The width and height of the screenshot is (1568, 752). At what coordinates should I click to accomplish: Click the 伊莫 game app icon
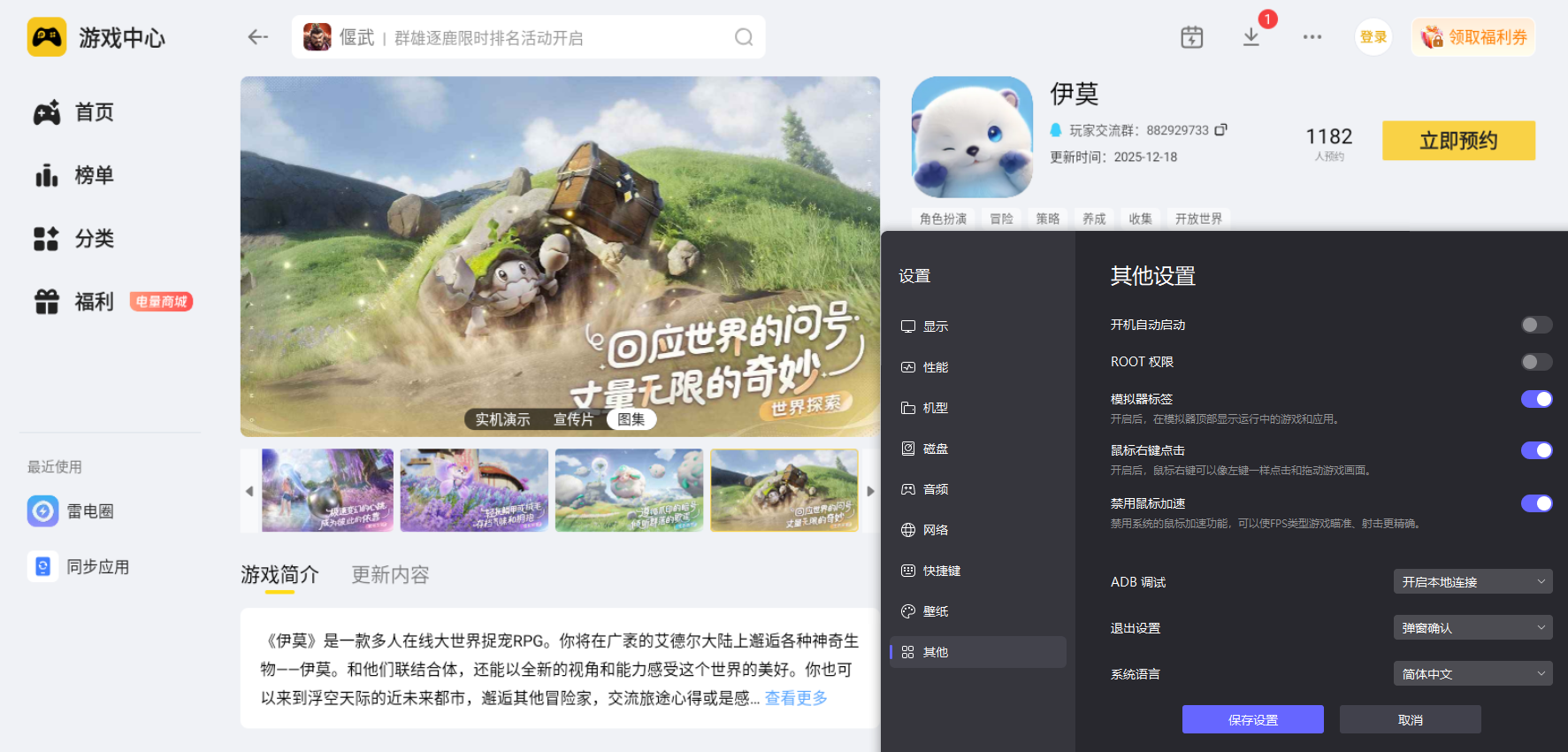972,137
